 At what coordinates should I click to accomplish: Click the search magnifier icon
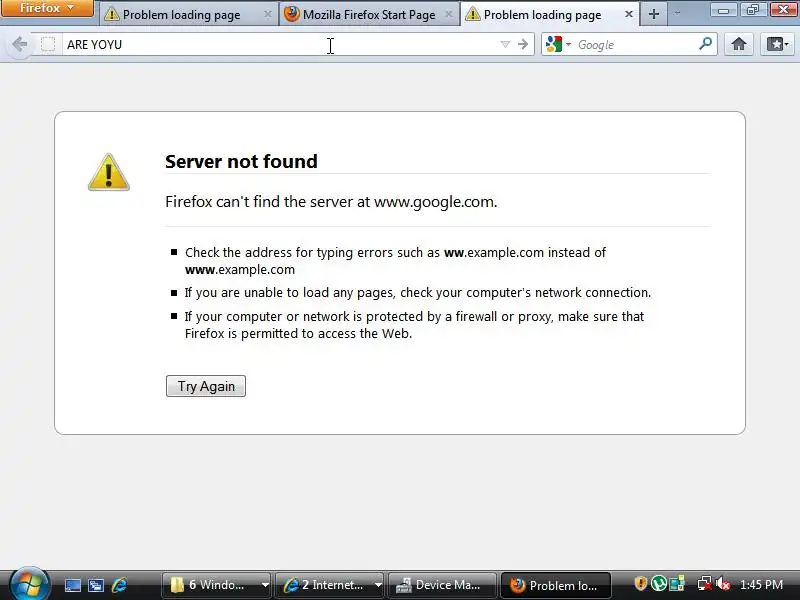[x=706, y=44]
